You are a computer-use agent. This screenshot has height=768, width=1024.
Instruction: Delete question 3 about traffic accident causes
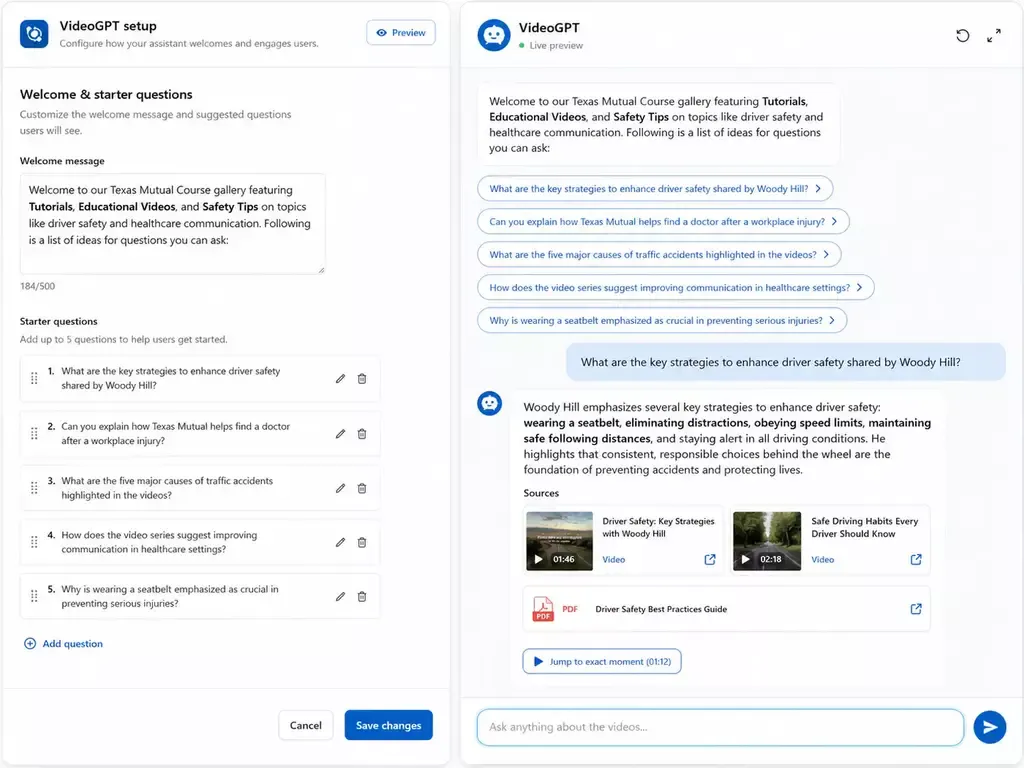[362, 488]
